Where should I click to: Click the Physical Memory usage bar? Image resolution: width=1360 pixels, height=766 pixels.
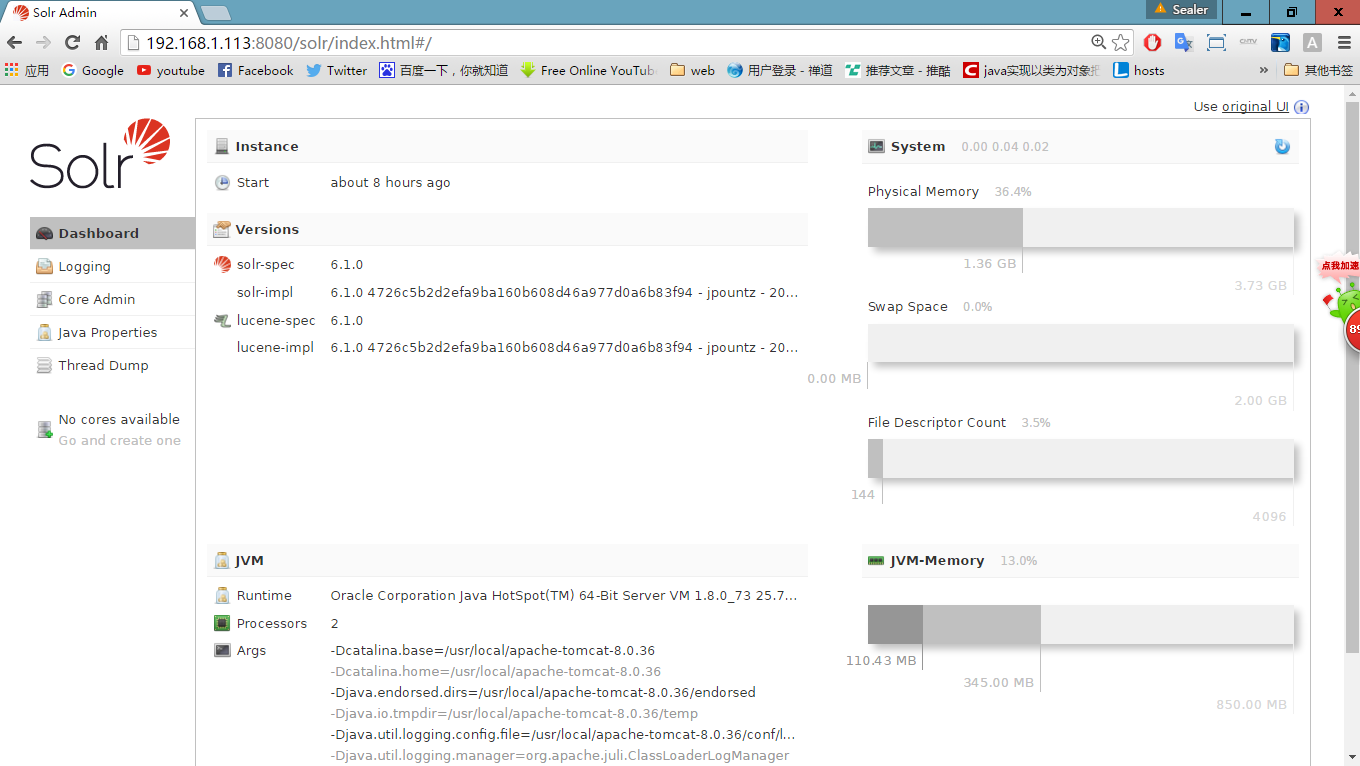1081,228
